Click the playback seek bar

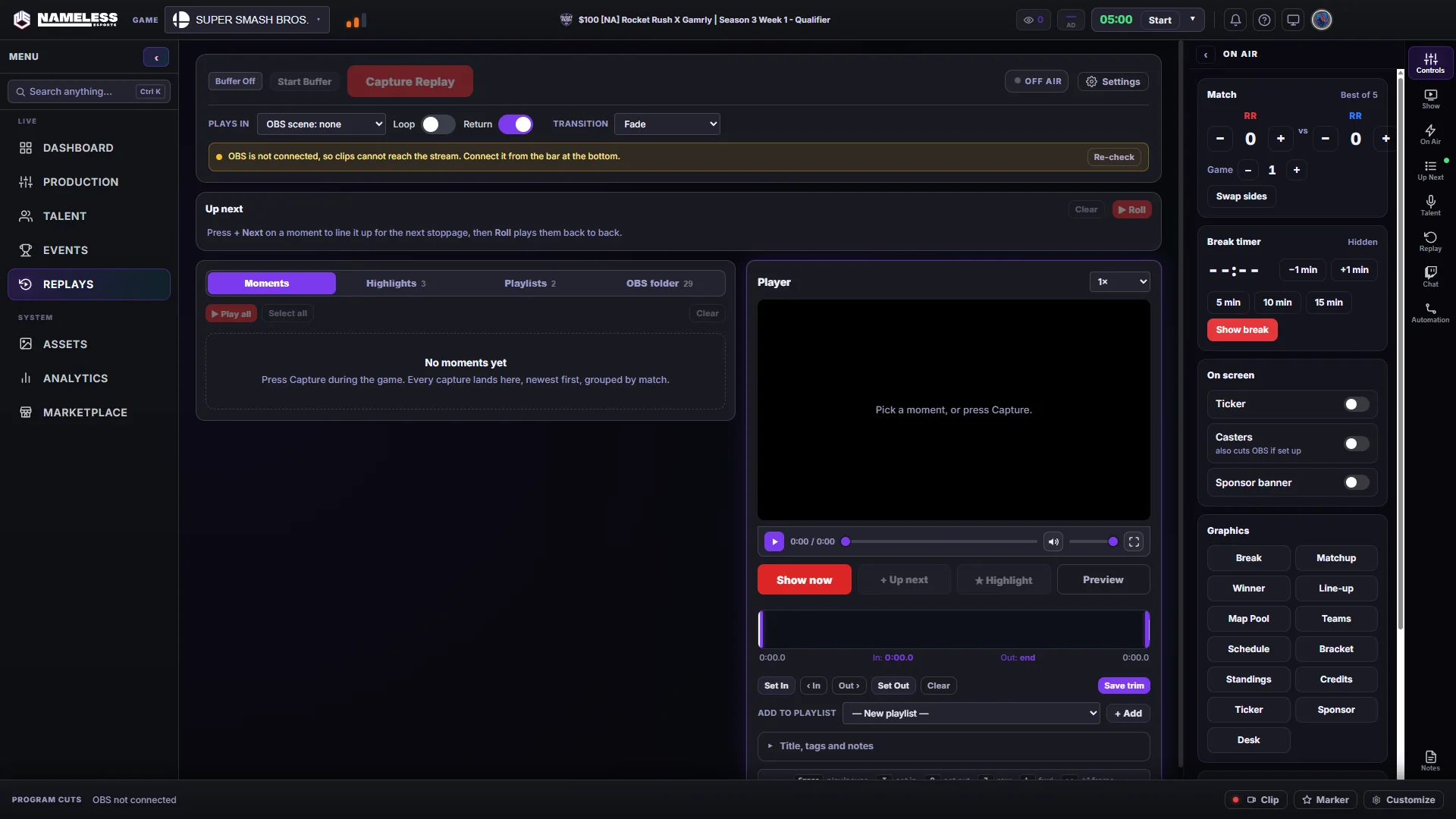pyautogui.click(x=940, y=541)
